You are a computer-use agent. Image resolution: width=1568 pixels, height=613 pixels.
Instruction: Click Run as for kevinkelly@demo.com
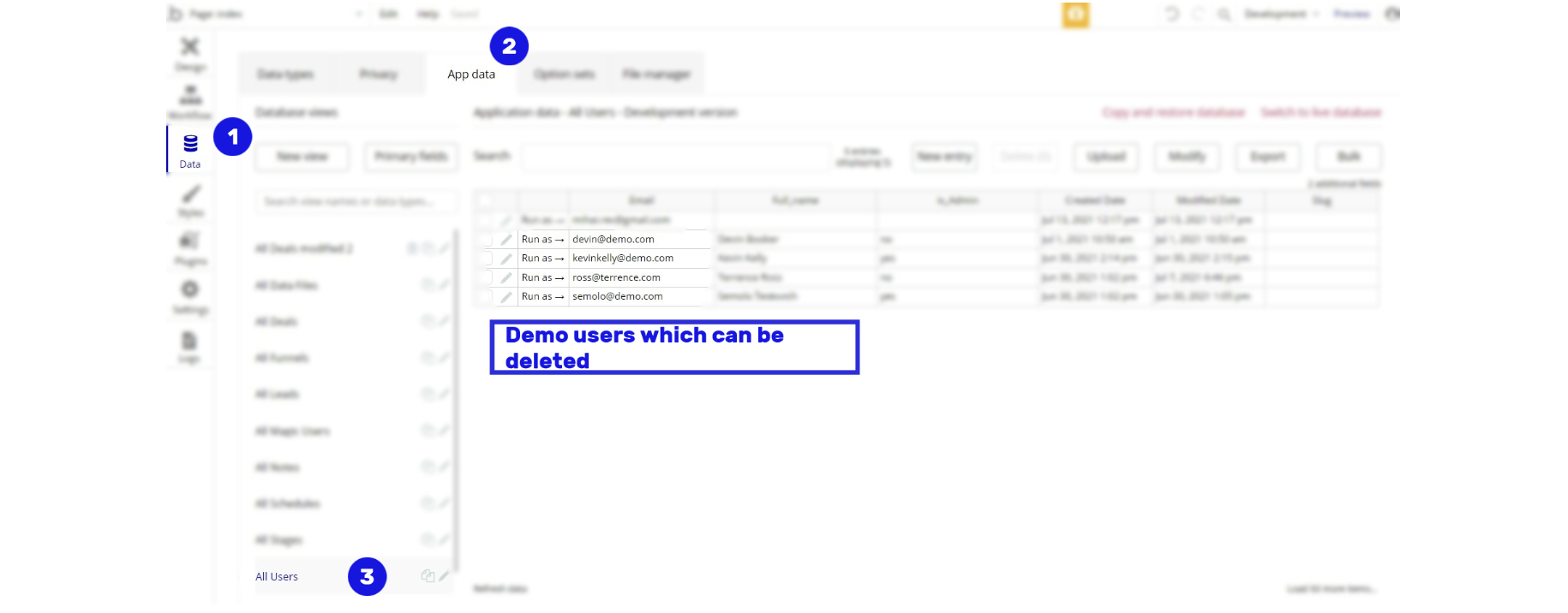coord(542,259)
